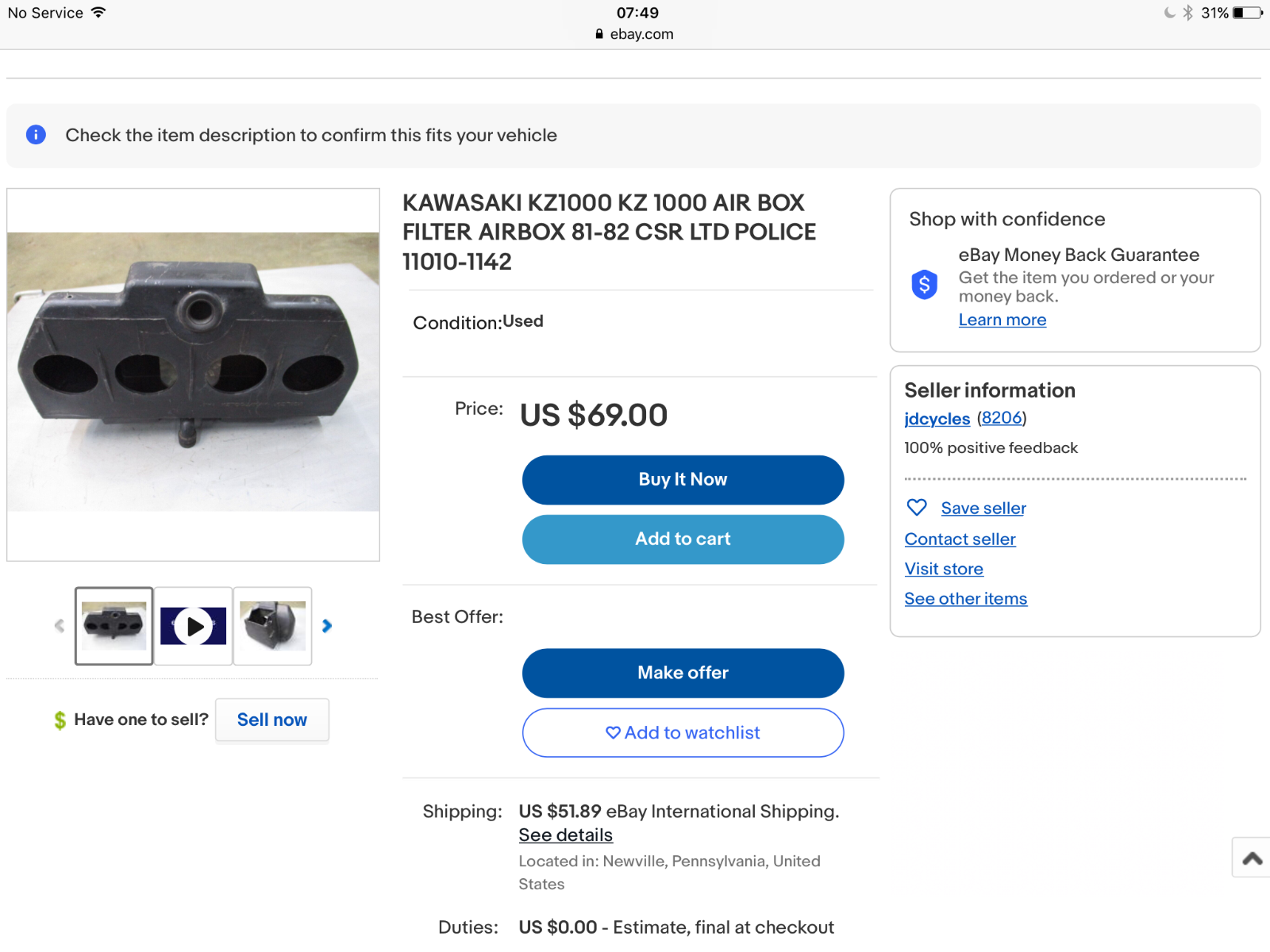Expand shipping See details link
This screenshot has width=1270, height=952.
tap(566, 835)
